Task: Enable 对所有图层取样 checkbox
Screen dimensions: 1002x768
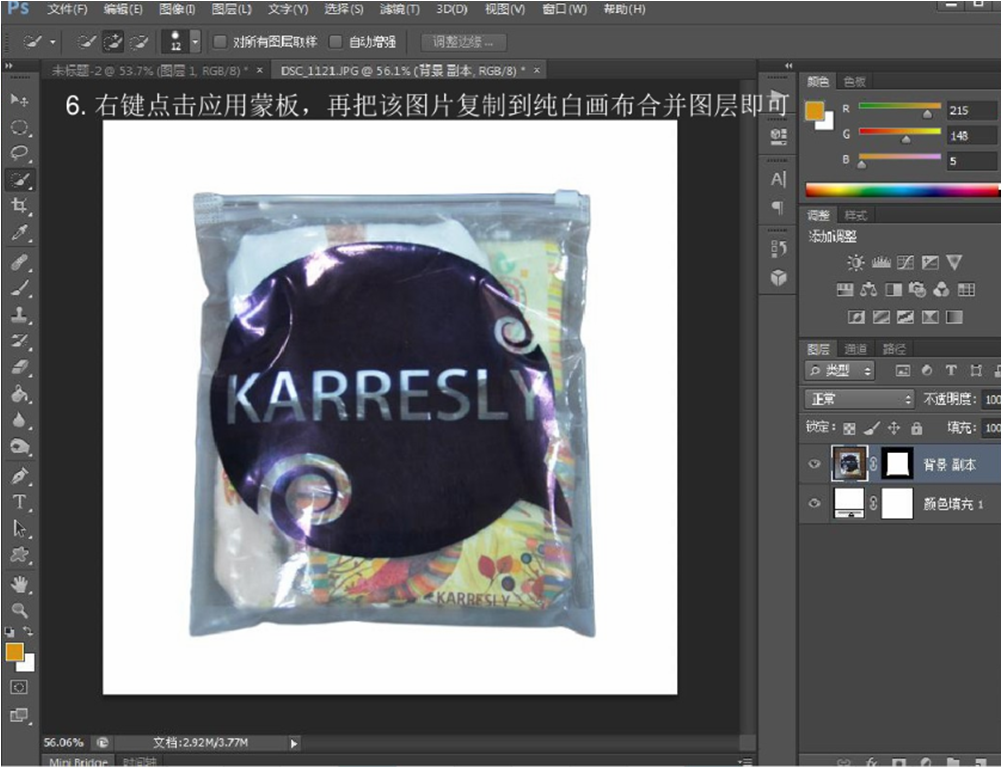Action: point(221,42)
